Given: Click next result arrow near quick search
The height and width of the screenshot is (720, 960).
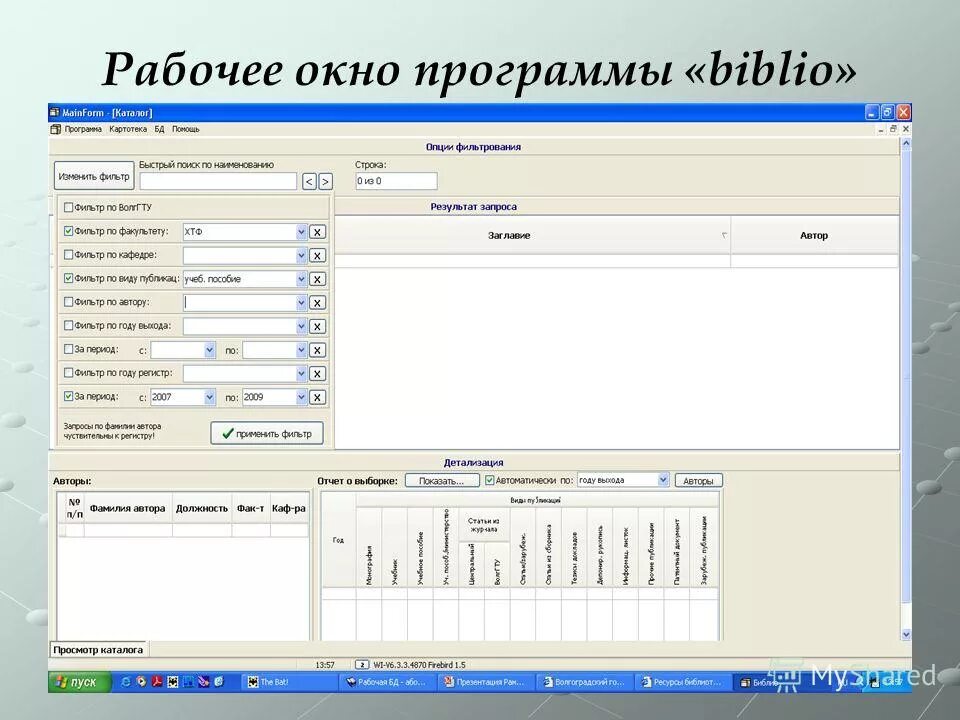Looking at the screenshot, I should 323,181.
